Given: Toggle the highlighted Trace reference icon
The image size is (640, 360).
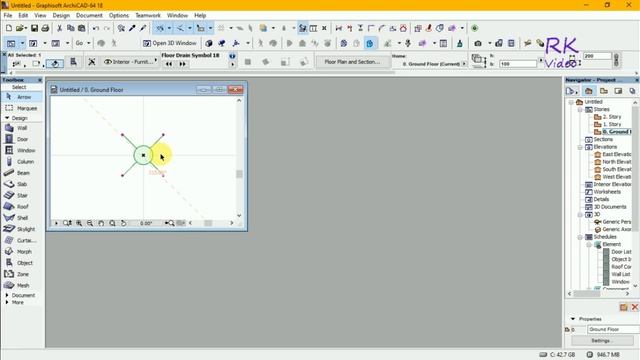Looking at the screenshot, I should pos(303,28).
